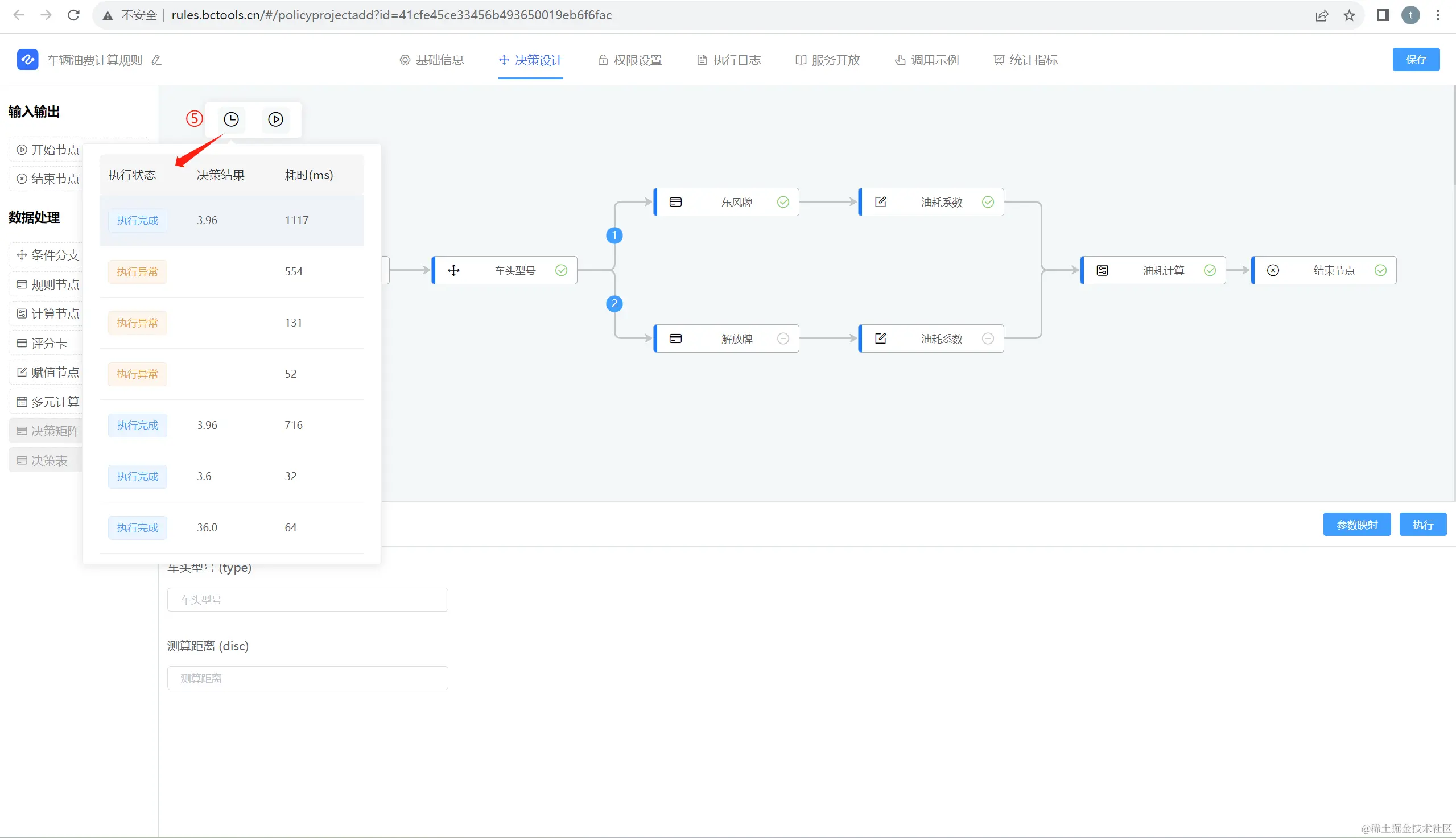
Task: Click the edit pencil beside project name
Action: [x=156, y=60]
